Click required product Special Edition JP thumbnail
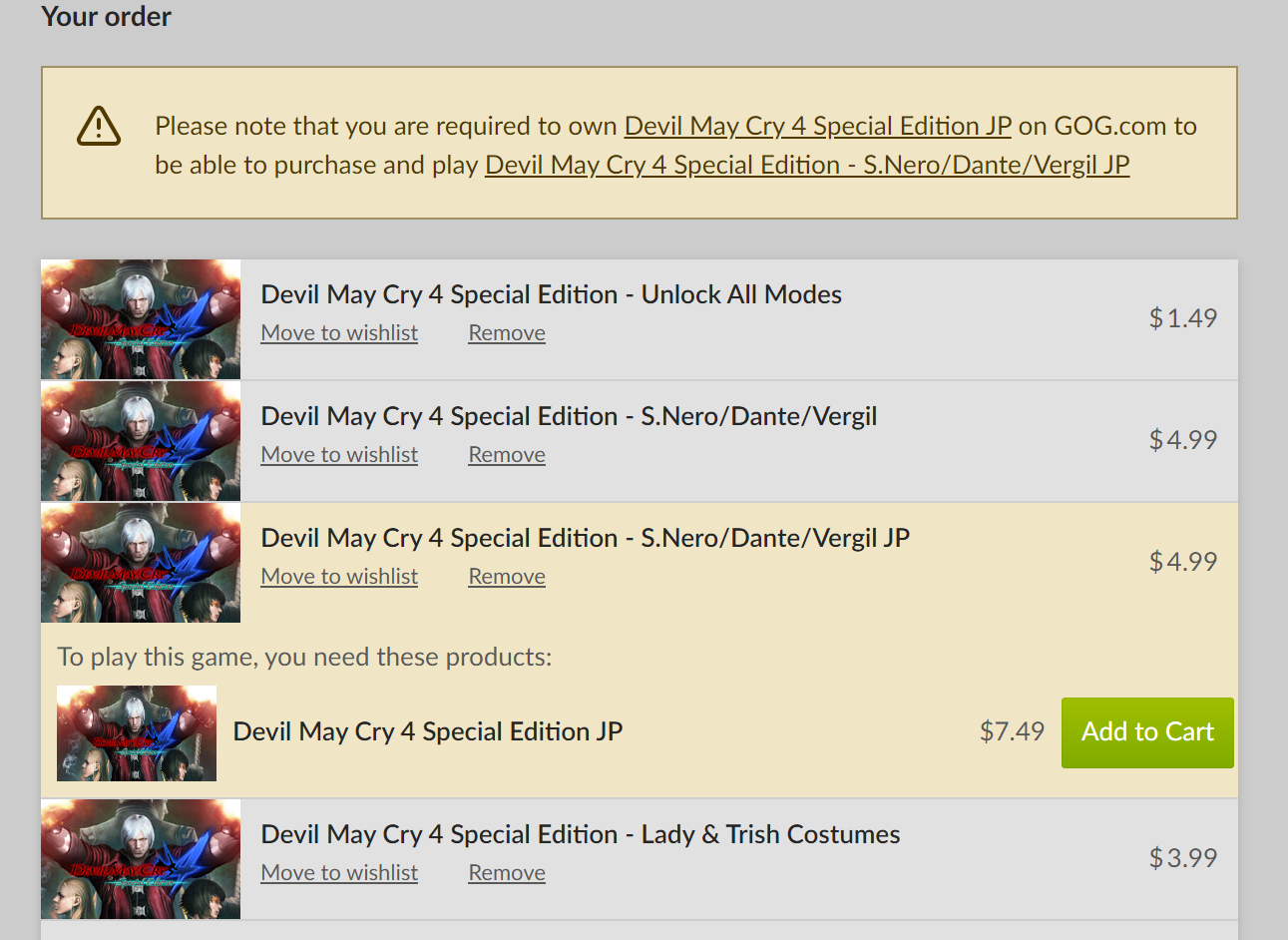Viewport: 1288px width, 940px height. click(x=137, y=733)
